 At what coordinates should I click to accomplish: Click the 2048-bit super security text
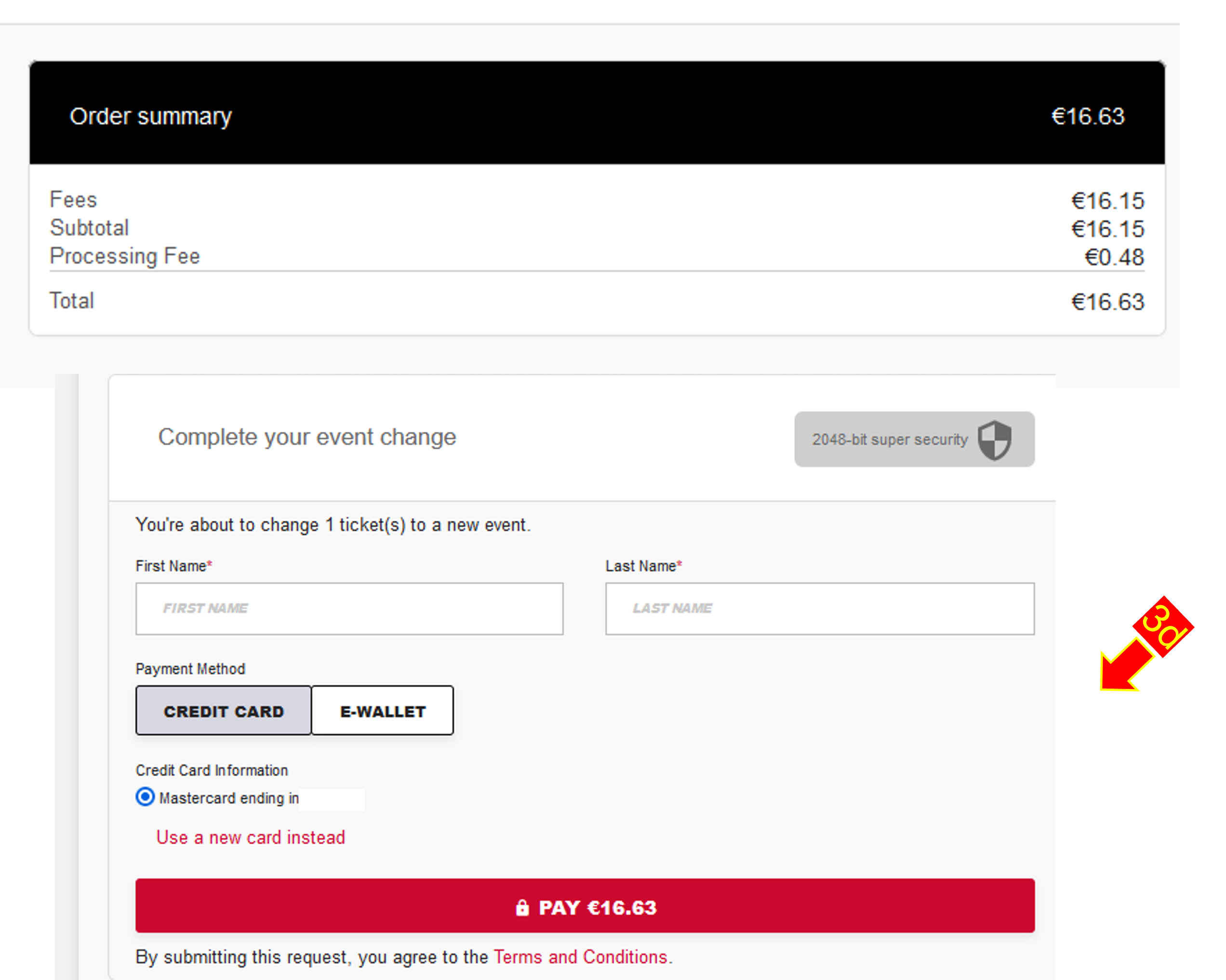889,439
